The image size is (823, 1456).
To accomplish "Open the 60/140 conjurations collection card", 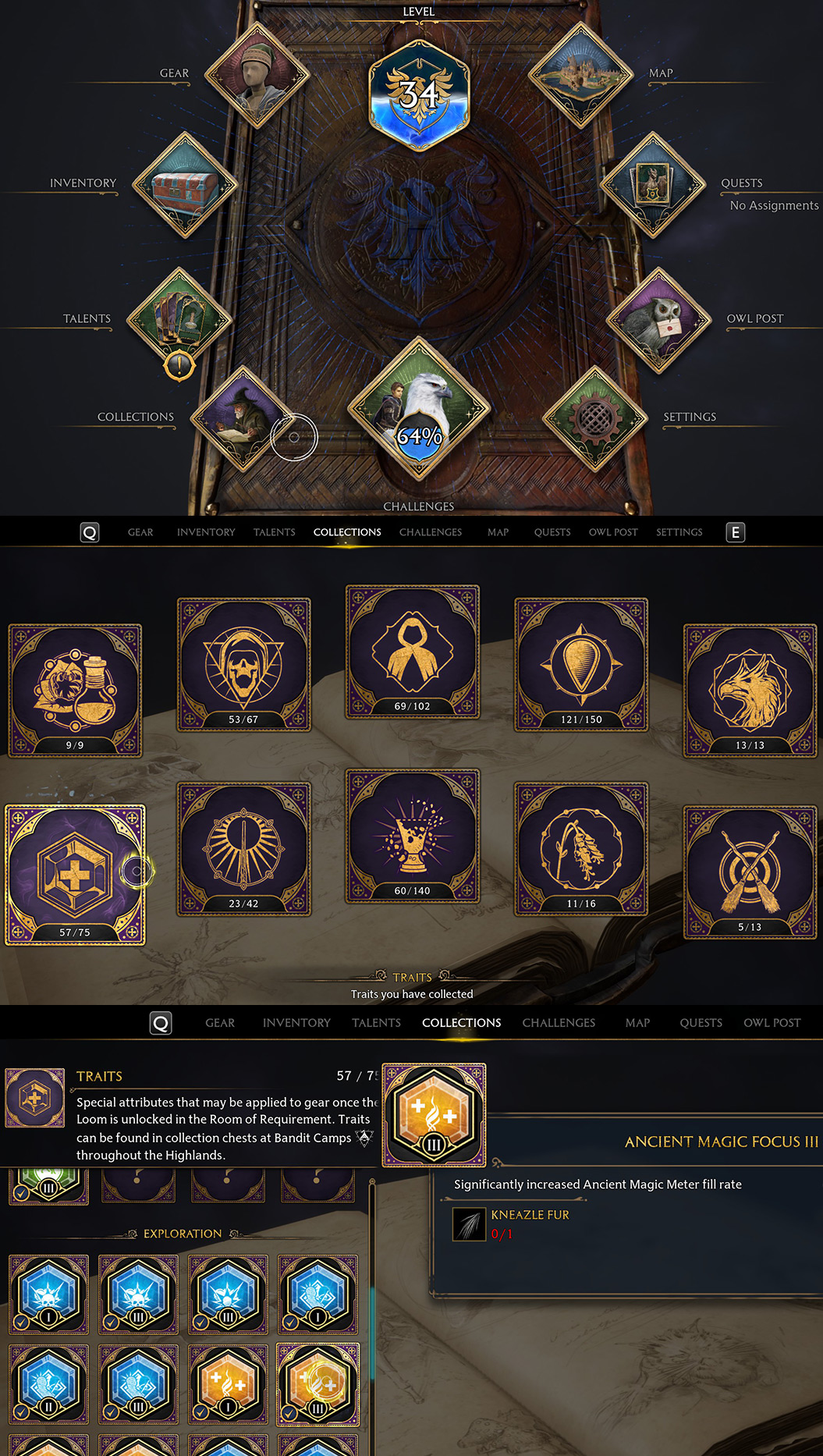I will pos(413,836).
